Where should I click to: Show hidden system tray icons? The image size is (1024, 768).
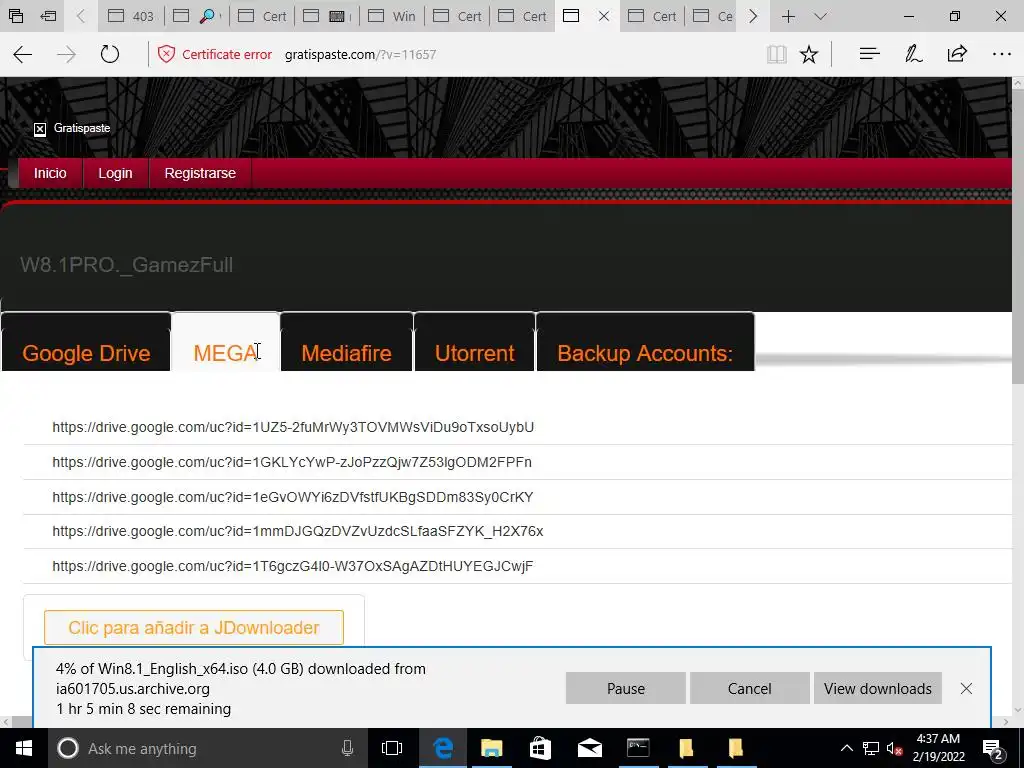[x=846, y=748]
